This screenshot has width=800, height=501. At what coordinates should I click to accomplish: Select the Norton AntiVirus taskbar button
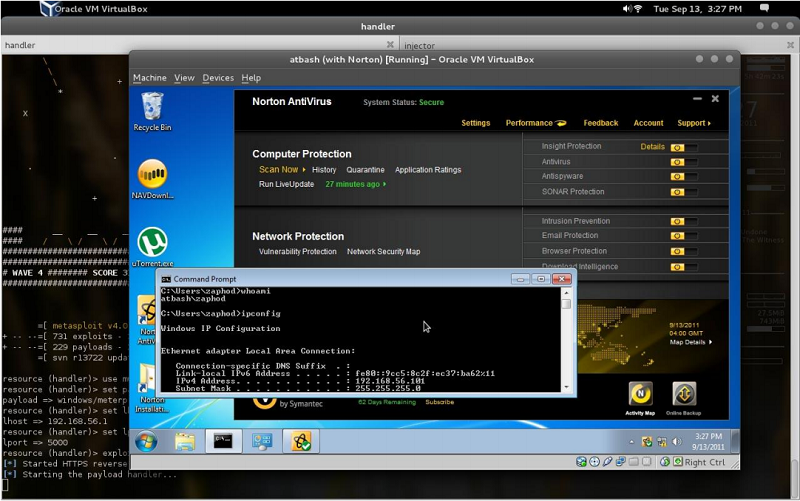pyautogui.click(x=301, y=441)
